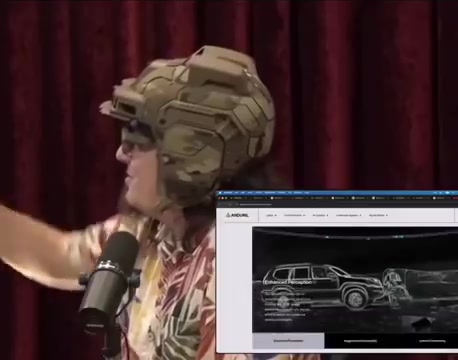Select the highlighted gray Enhanced Perception tab below the image

coord(288,341)
